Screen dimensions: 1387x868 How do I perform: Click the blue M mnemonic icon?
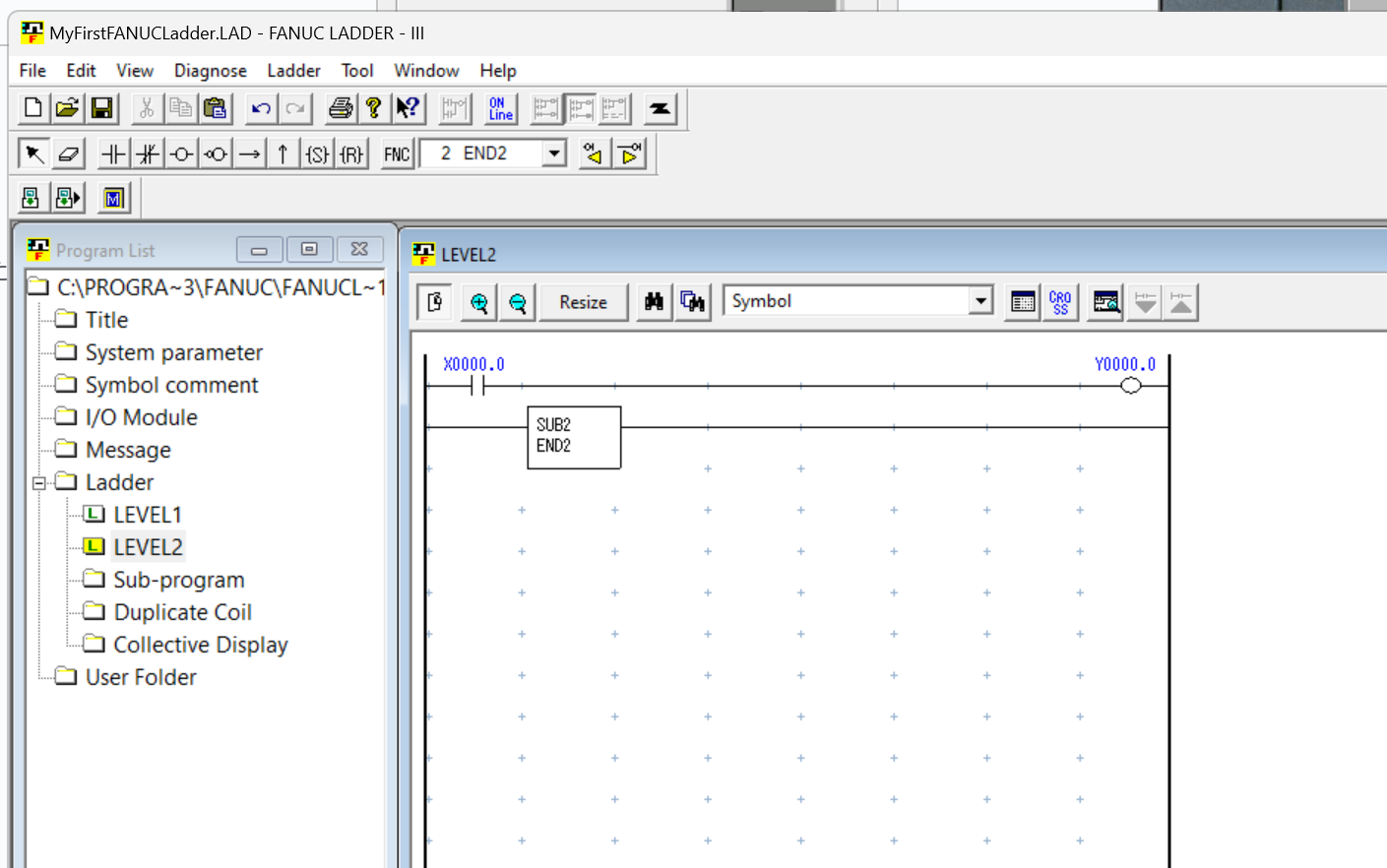(x=114, y=199)
